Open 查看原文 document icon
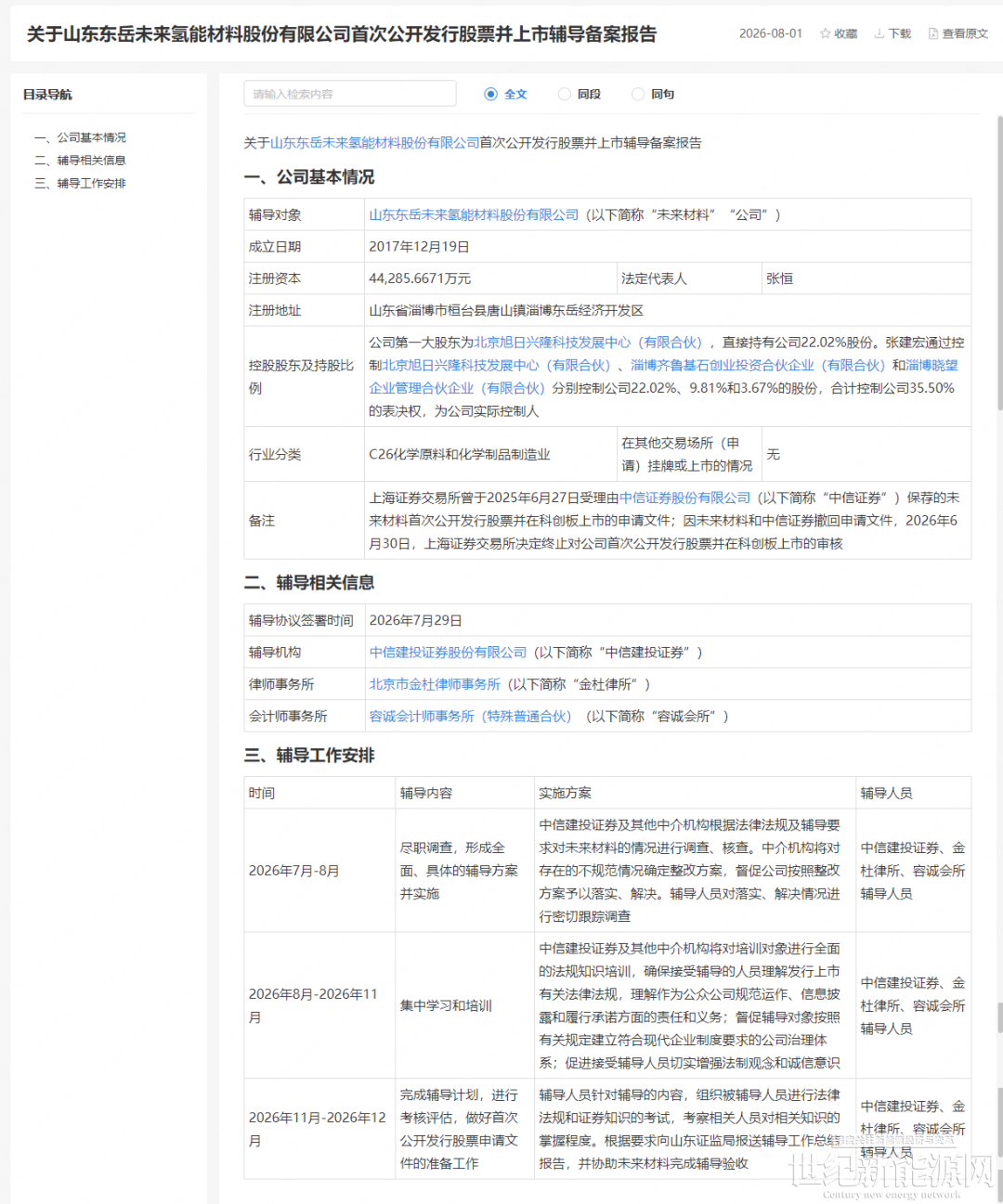 pyautogui.click(x=932, y=33)
